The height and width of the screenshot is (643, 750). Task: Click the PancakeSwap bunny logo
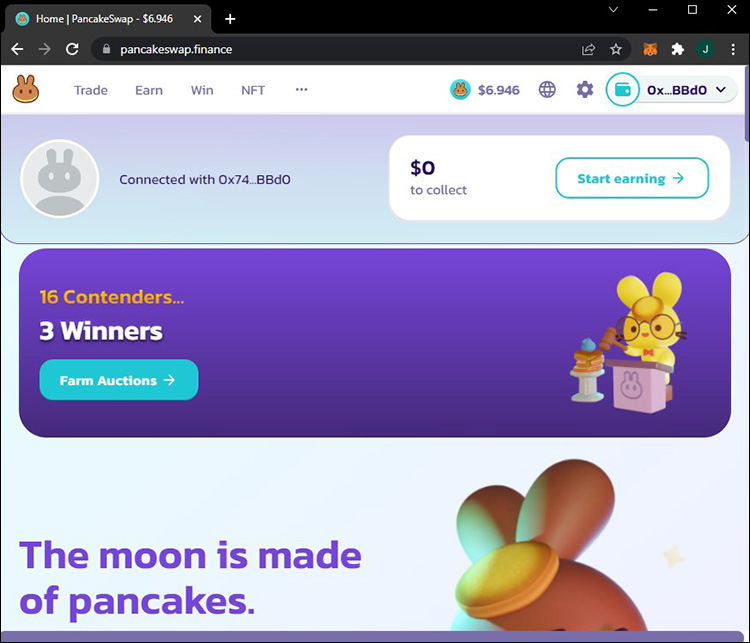26,89
